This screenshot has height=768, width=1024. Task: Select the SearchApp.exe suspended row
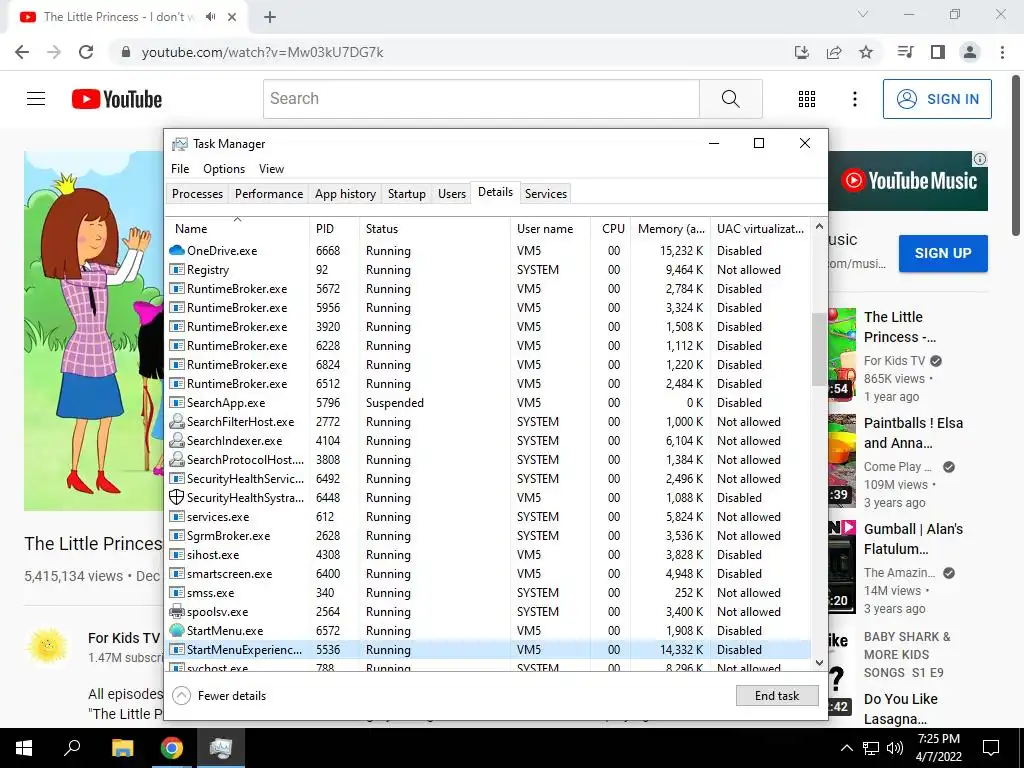pos(488,402)
